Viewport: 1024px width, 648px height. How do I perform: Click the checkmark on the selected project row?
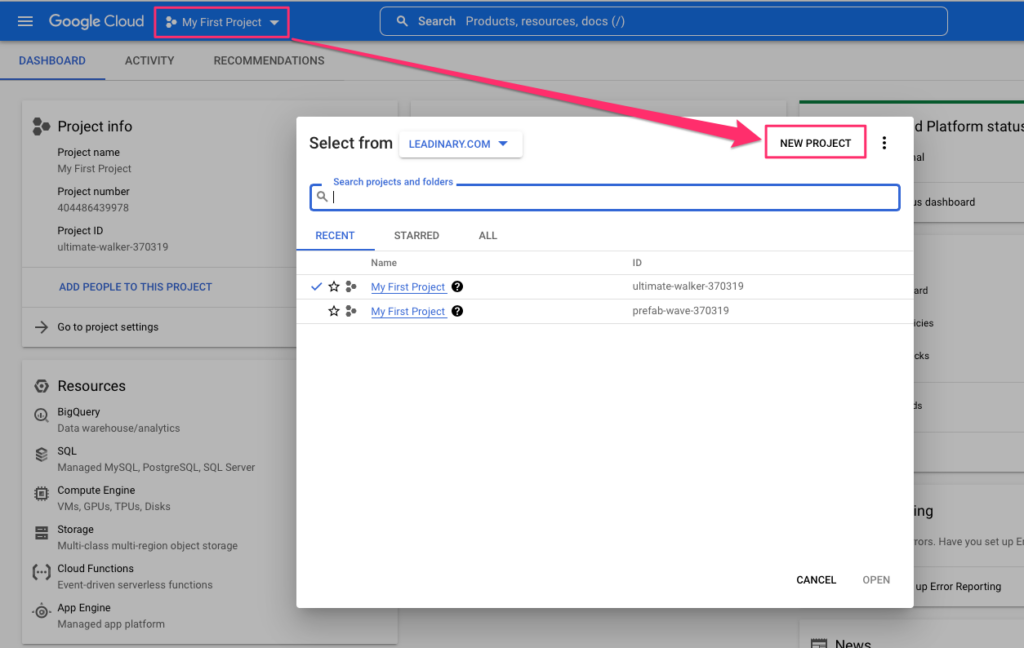(316, 287)
